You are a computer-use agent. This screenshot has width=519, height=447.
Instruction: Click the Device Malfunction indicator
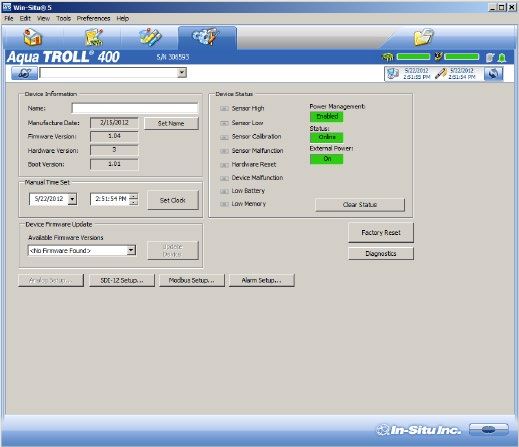(x=224, y=178)
